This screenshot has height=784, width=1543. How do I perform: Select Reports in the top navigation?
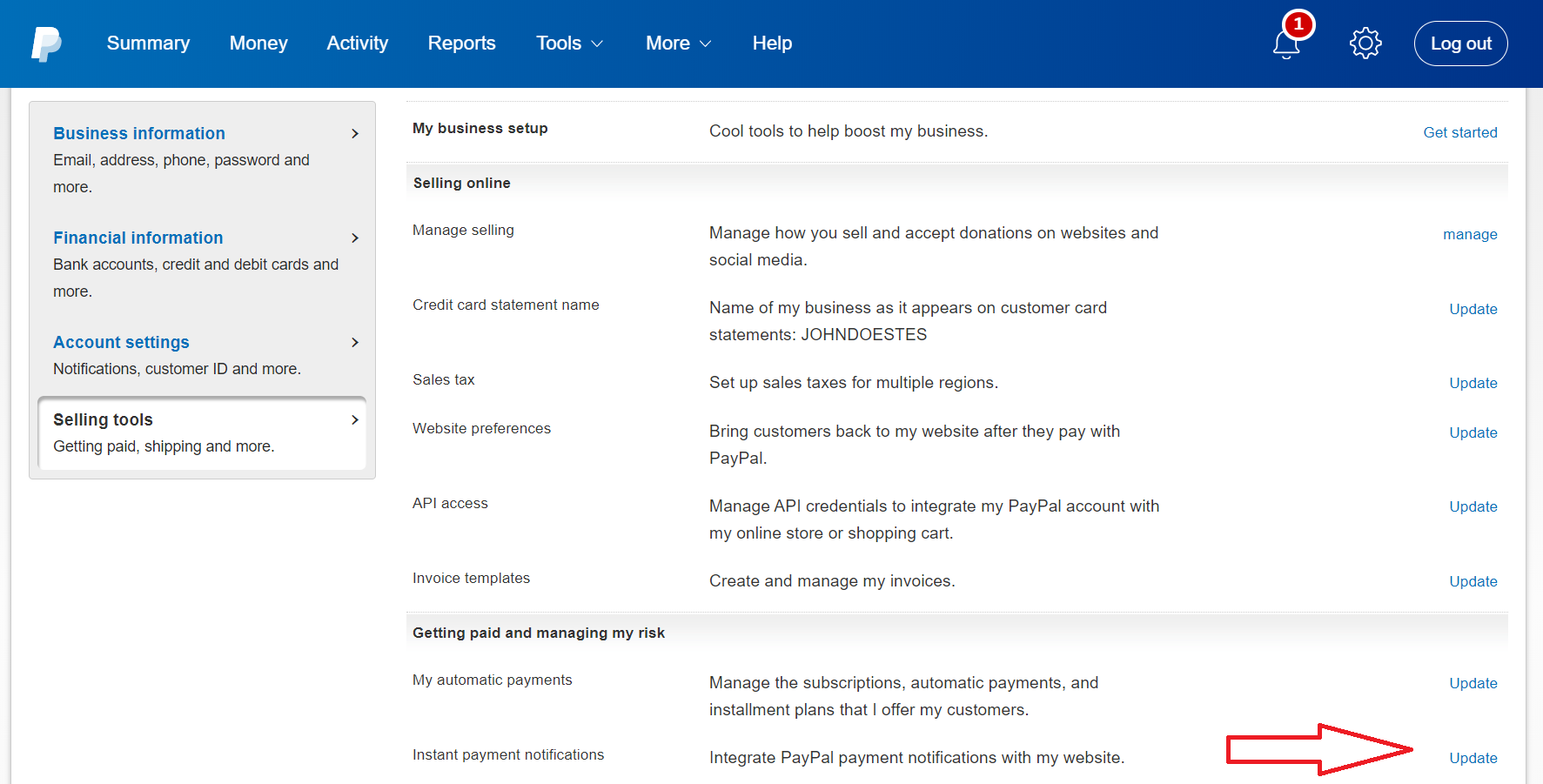[x=461, y=44]
